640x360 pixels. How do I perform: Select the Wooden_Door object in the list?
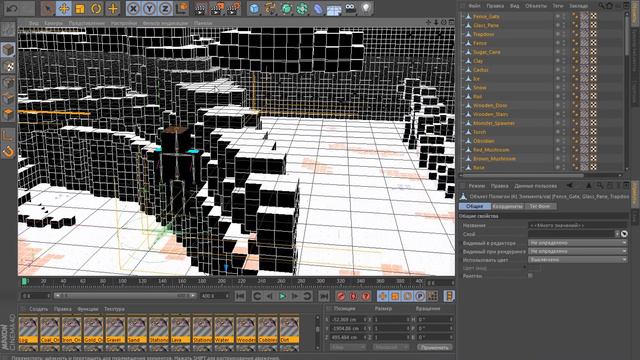pyautogui.click(x=490, y=105)
